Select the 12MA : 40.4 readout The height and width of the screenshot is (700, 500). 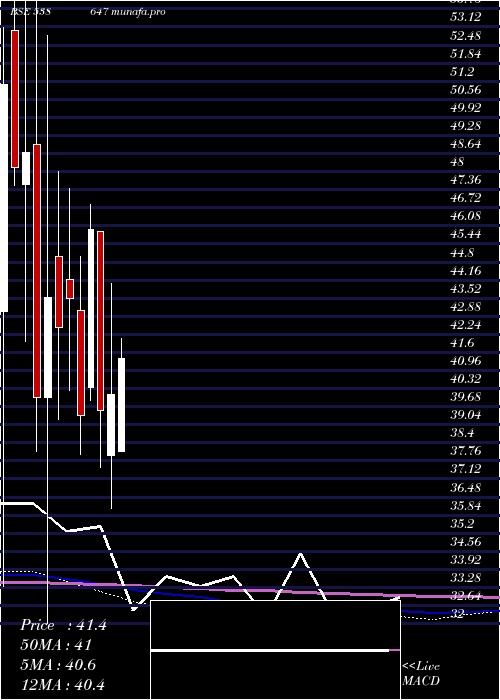pyautogui.click(x=63, y=685)
